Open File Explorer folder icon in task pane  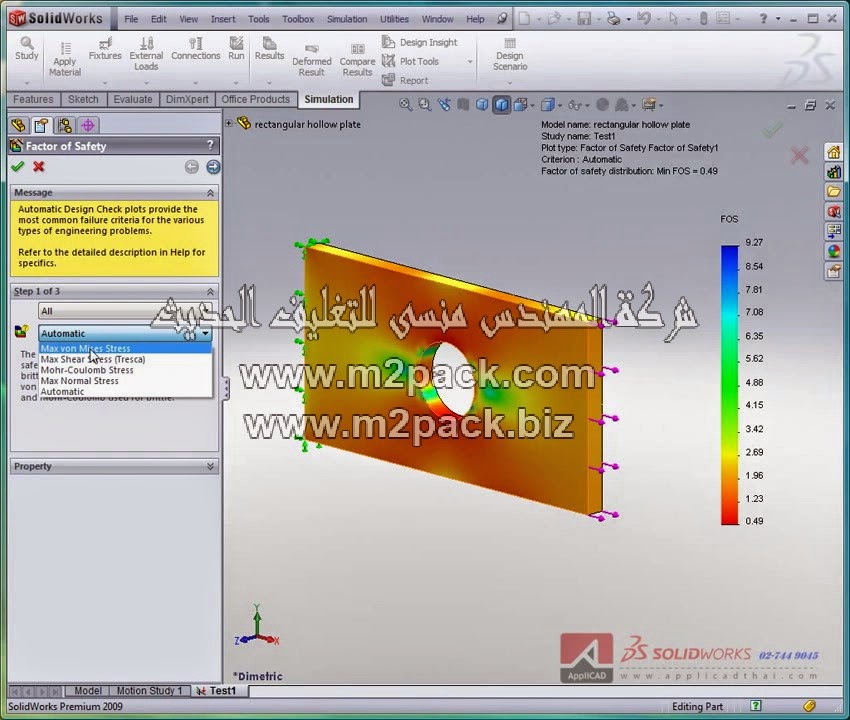834,191
